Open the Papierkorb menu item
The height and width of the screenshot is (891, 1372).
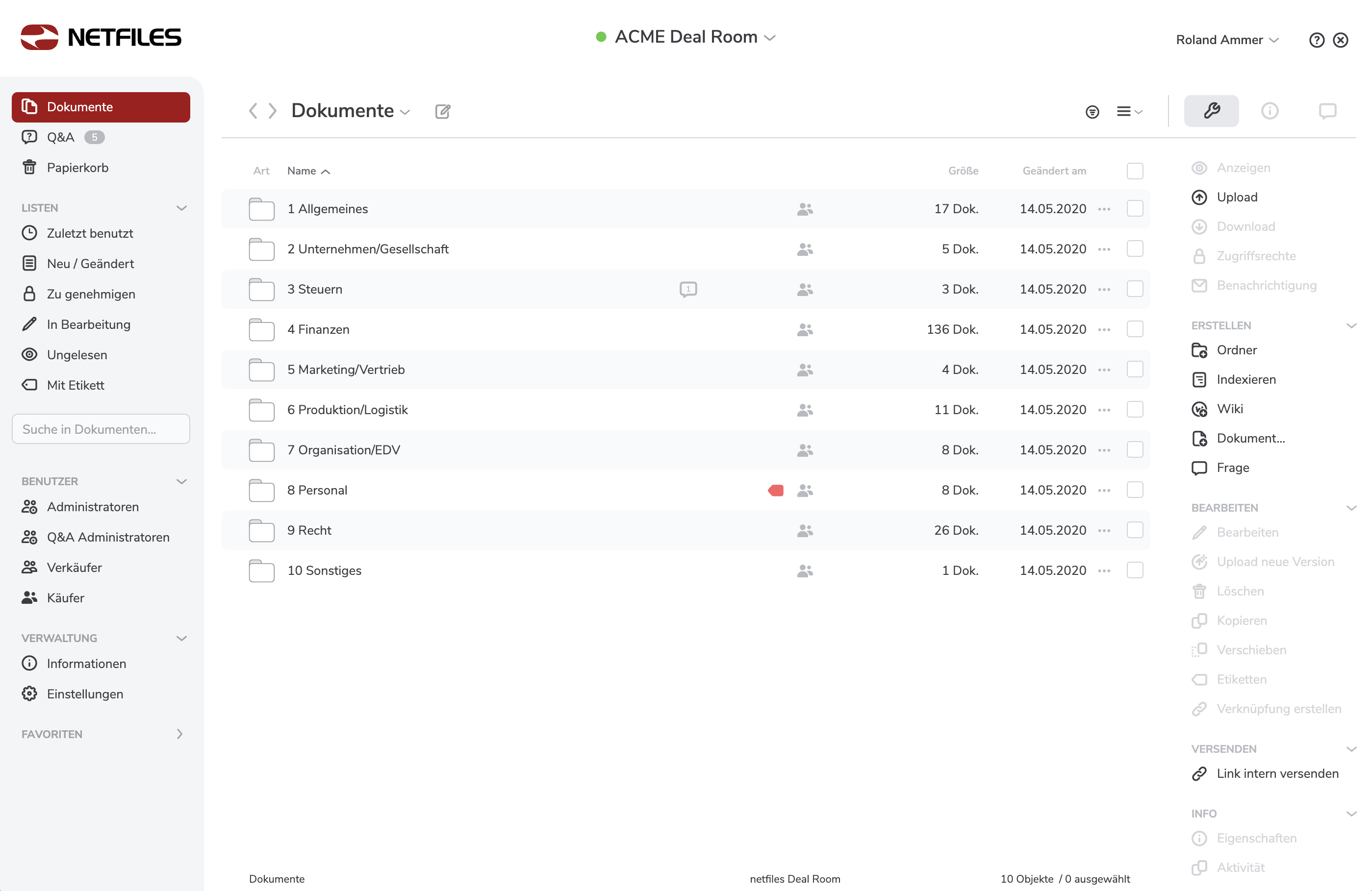(77, 168)
